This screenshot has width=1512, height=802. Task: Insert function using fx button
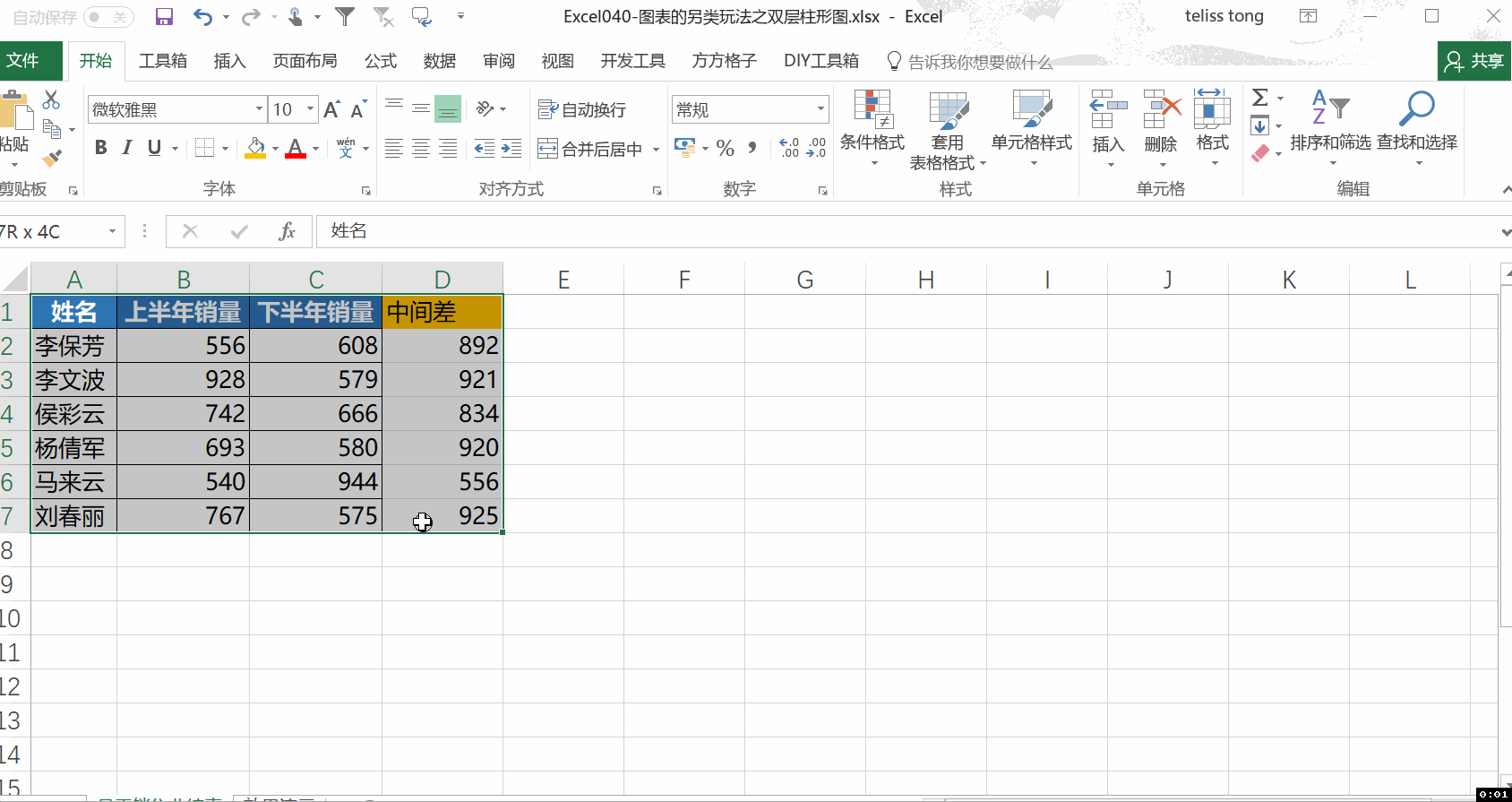(x=287, y=231)
